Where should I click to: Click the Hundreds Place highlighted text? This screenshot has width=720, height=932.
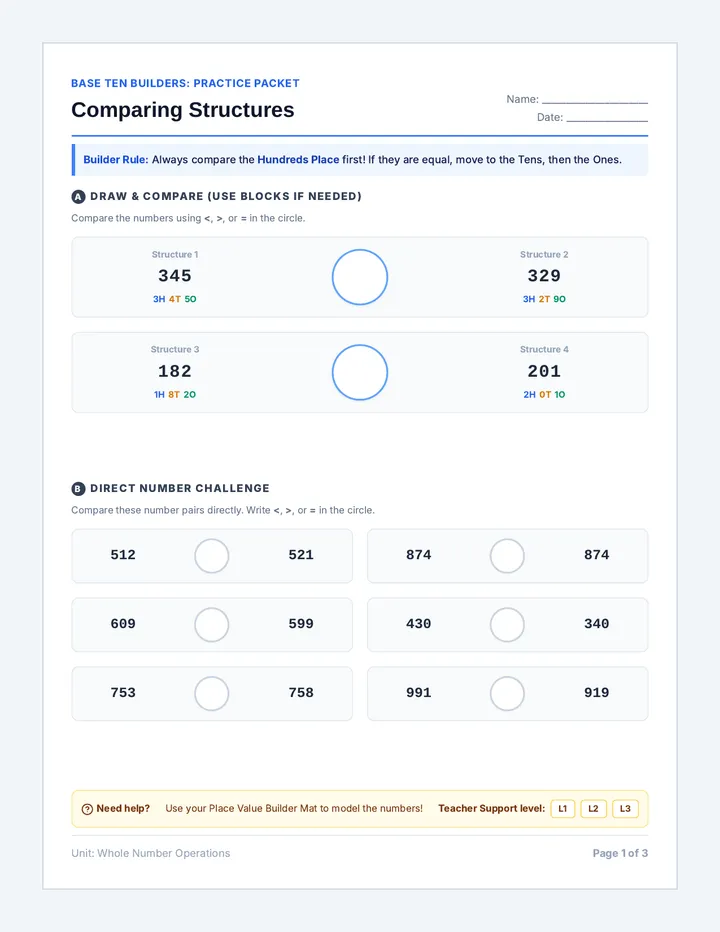[x=298, y=159]
